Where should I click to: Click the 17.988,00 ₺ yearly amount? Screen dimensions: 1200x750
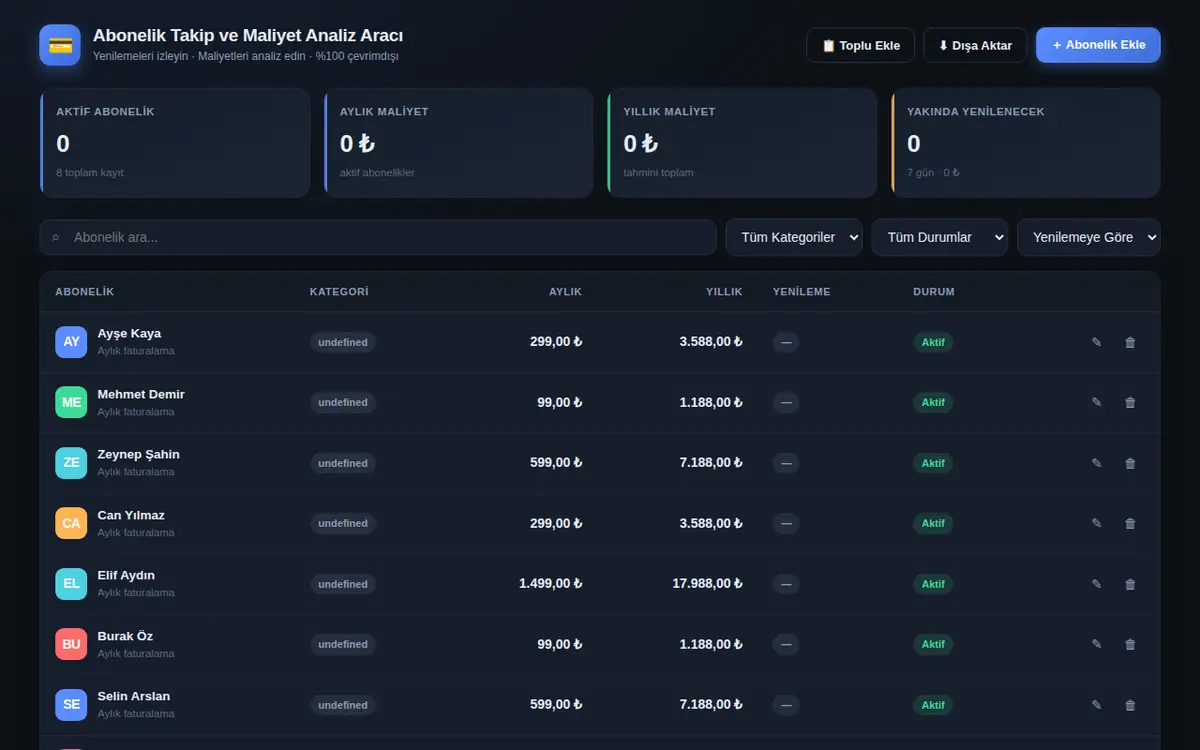[x=708, y=584]
